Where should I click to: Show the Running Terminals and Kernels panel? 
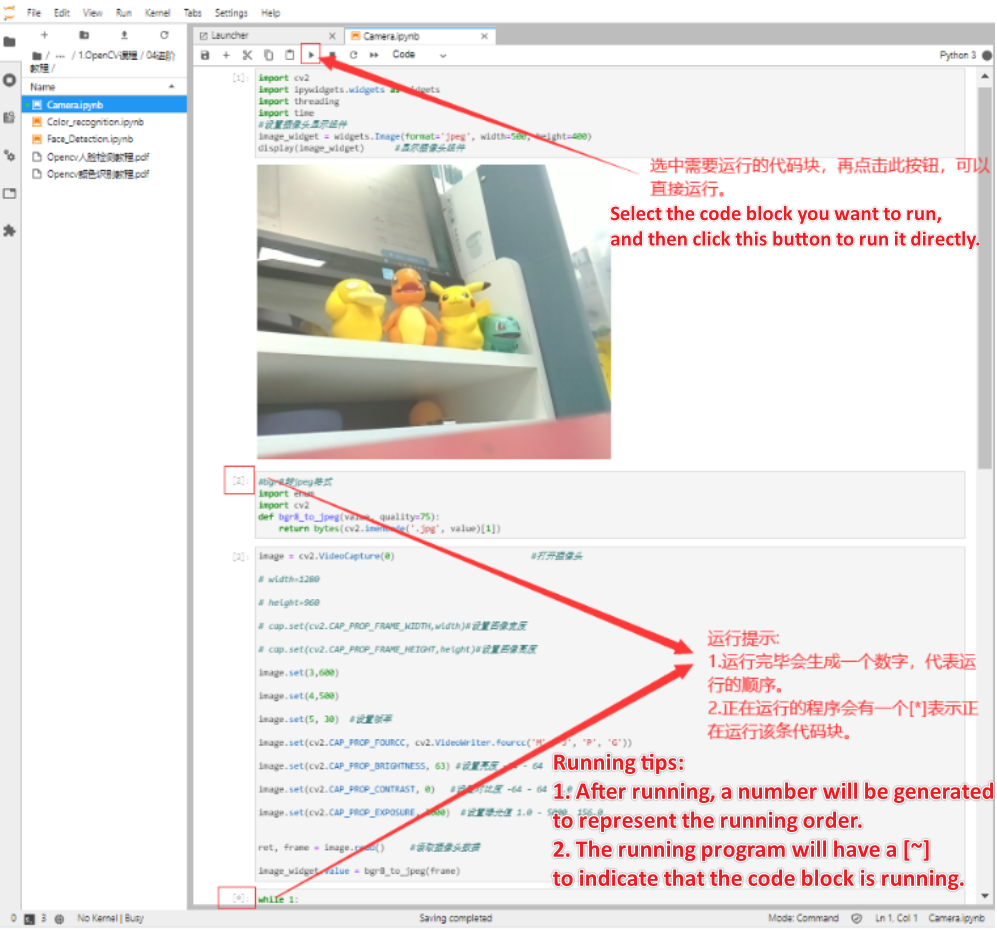pyautogui.click(x=10, y=80)
